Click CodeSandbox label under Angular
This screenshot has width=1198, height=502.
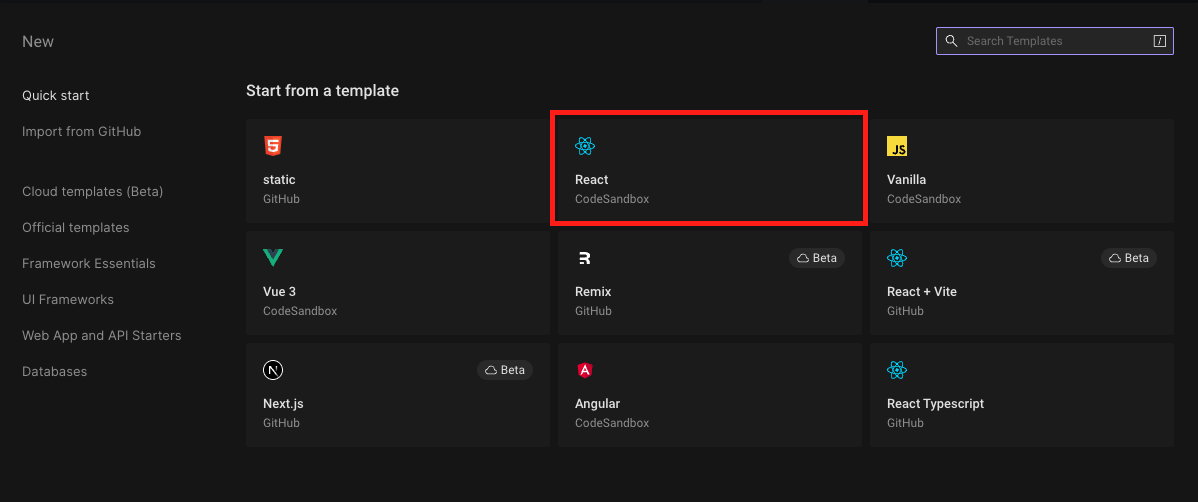point(612,423)
